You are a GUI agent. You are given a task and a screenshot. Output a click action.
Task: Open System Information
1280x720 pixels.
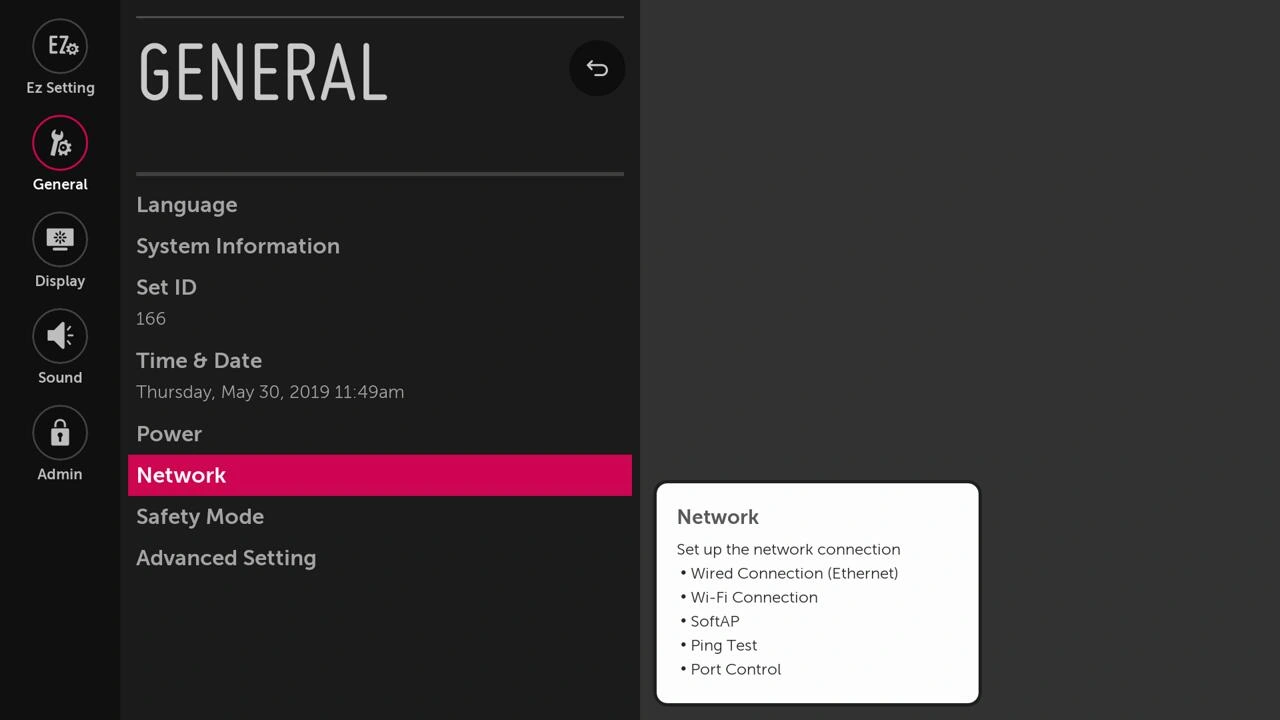(380, 246)
